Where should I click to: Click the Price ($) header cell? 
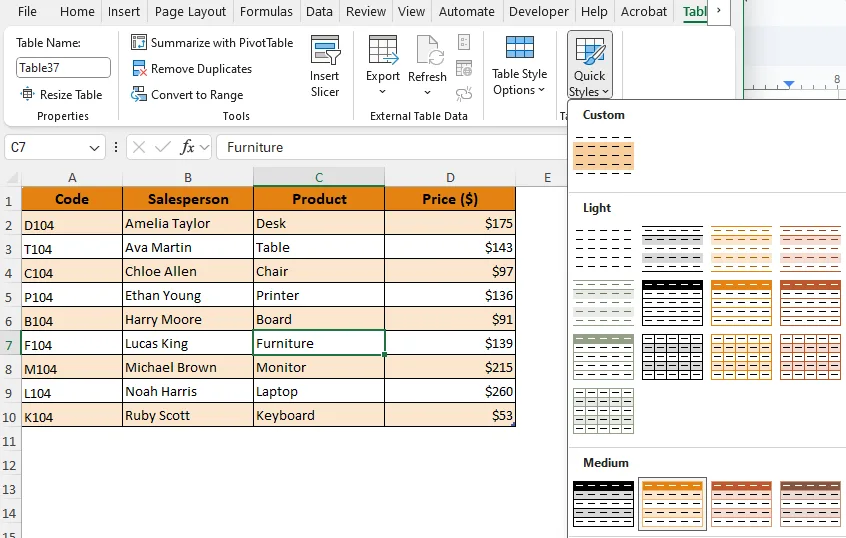point(450,199)
